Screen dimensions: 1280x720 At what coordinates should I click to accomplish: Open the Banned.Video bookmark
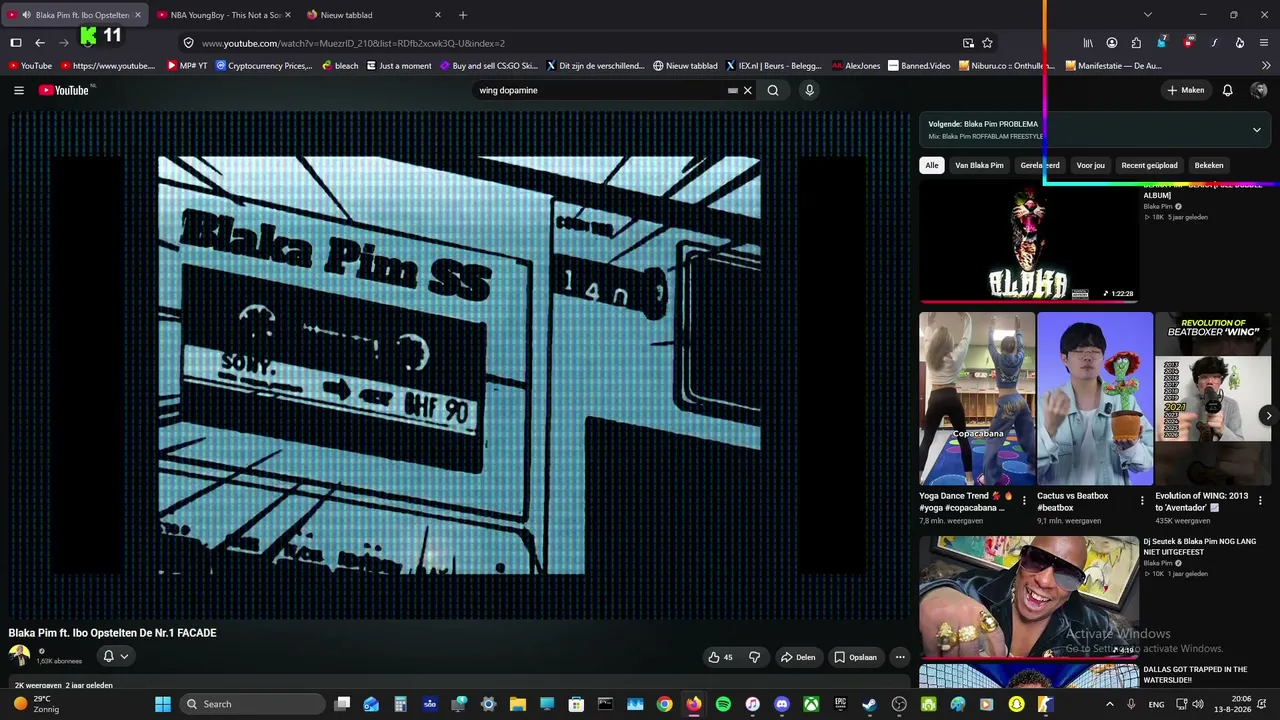coord(919,66)
